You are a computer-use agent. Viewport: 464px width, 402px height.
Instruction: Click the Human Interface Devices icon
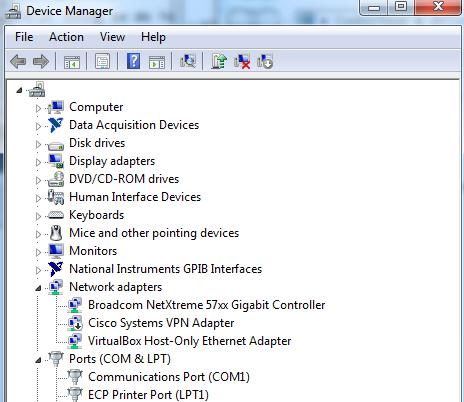[56, 197]
